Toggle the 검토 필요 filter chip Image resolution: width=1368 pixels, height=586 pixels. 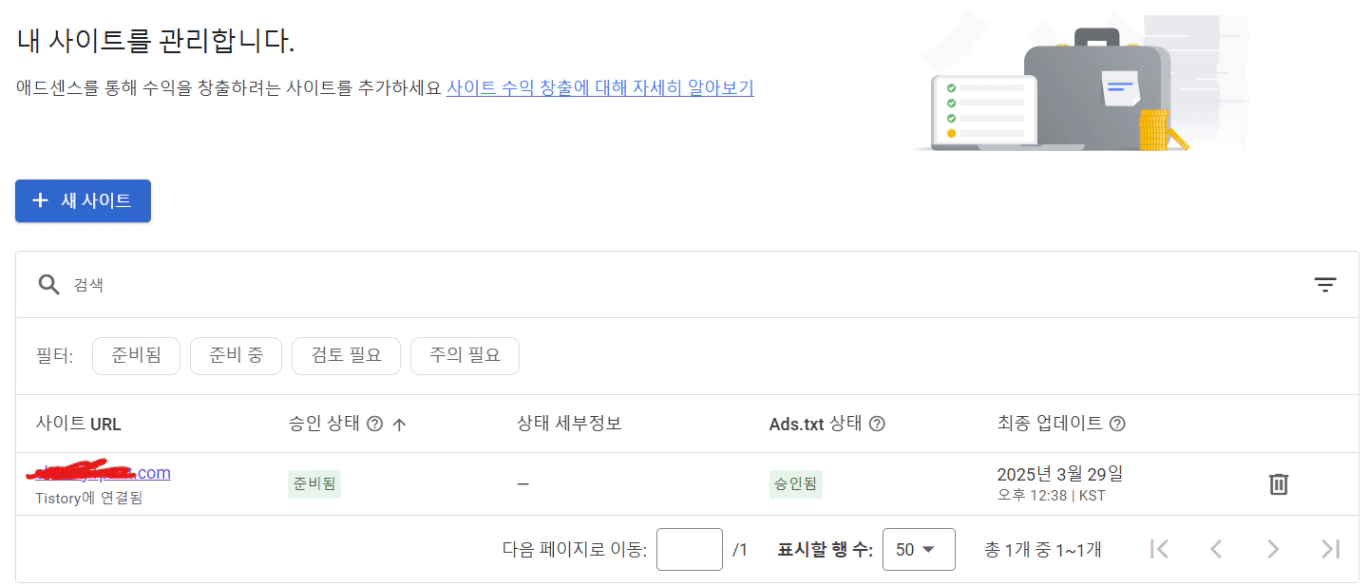click(x=346, y=356)
